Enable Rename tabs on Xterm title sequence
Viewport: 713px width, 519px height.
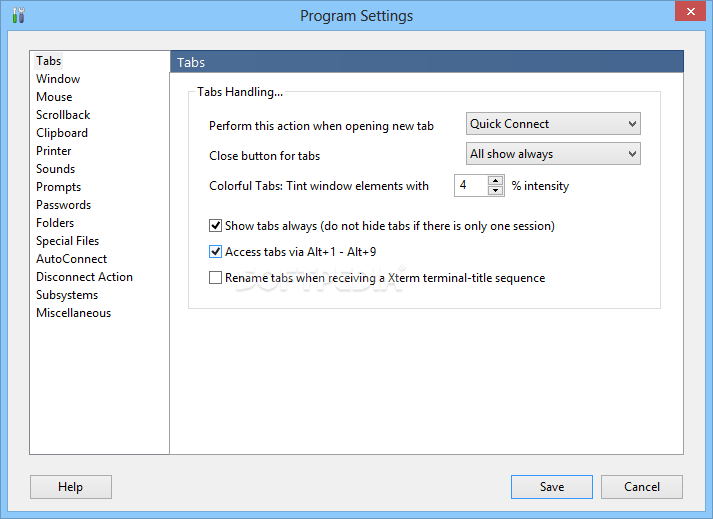tap(215, 277)
